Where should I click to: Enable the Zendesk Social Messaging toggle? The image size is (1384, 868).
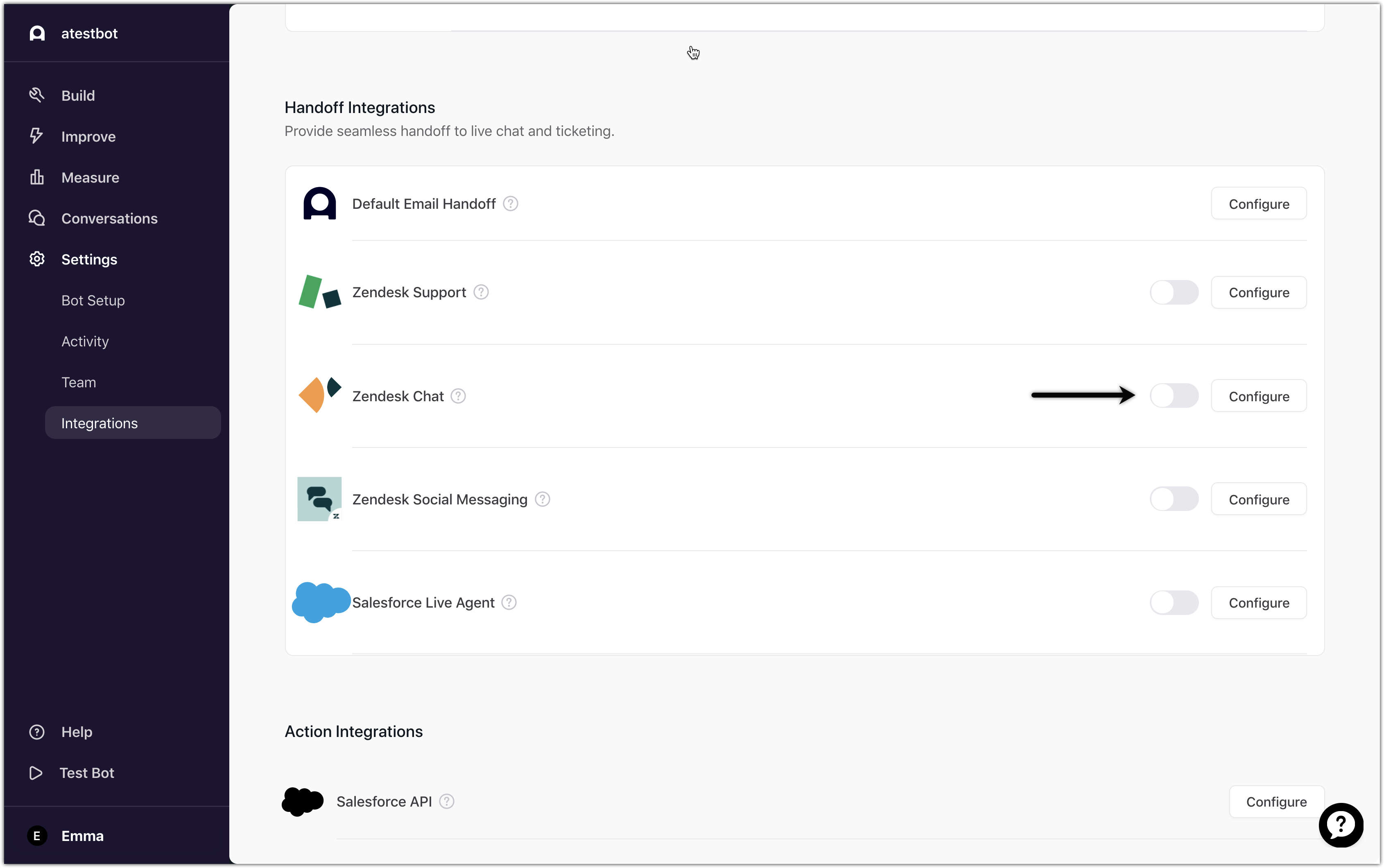pos(1174,500)
